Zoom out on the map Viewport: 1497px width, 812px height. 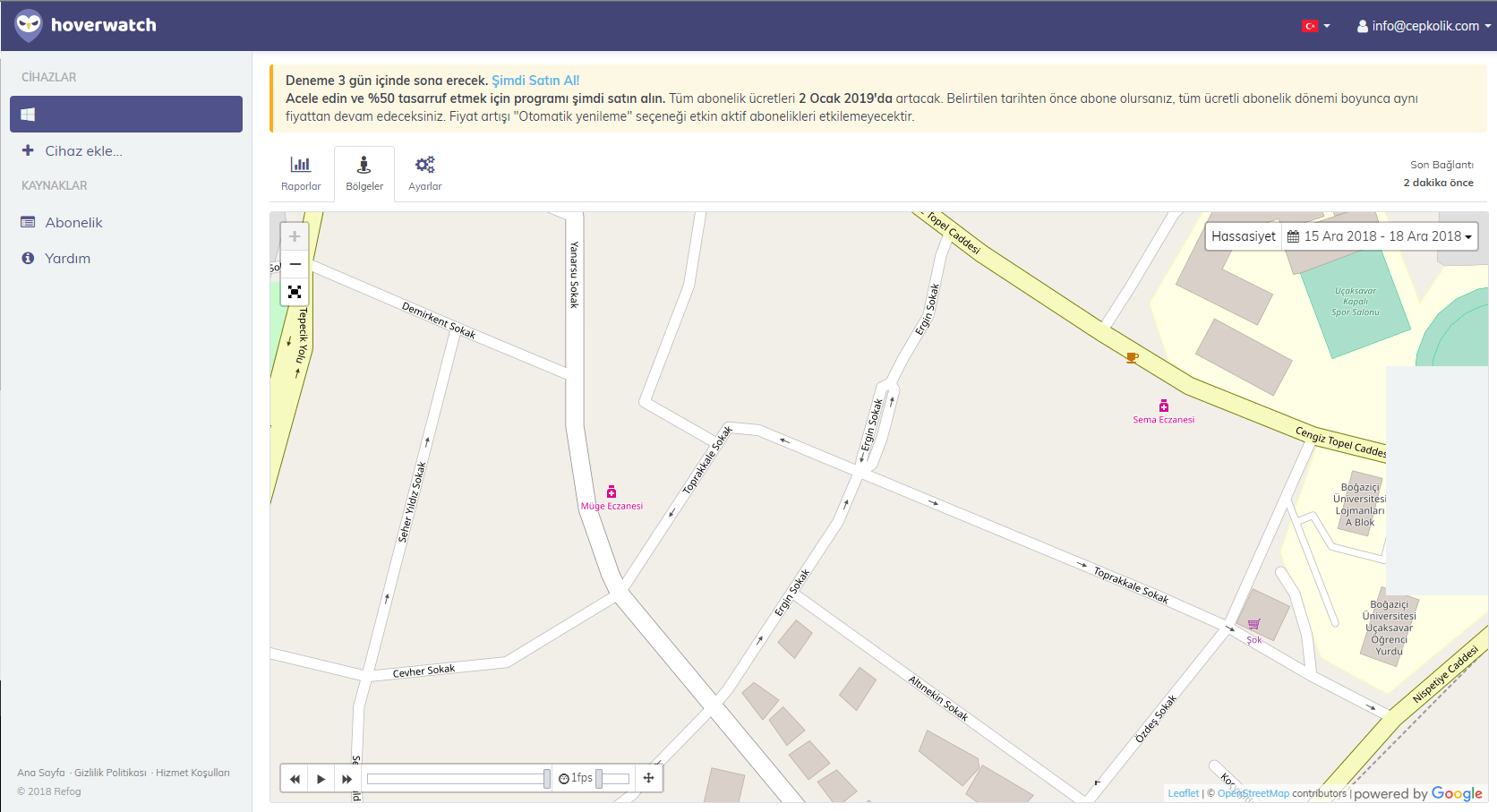point(295,265)
